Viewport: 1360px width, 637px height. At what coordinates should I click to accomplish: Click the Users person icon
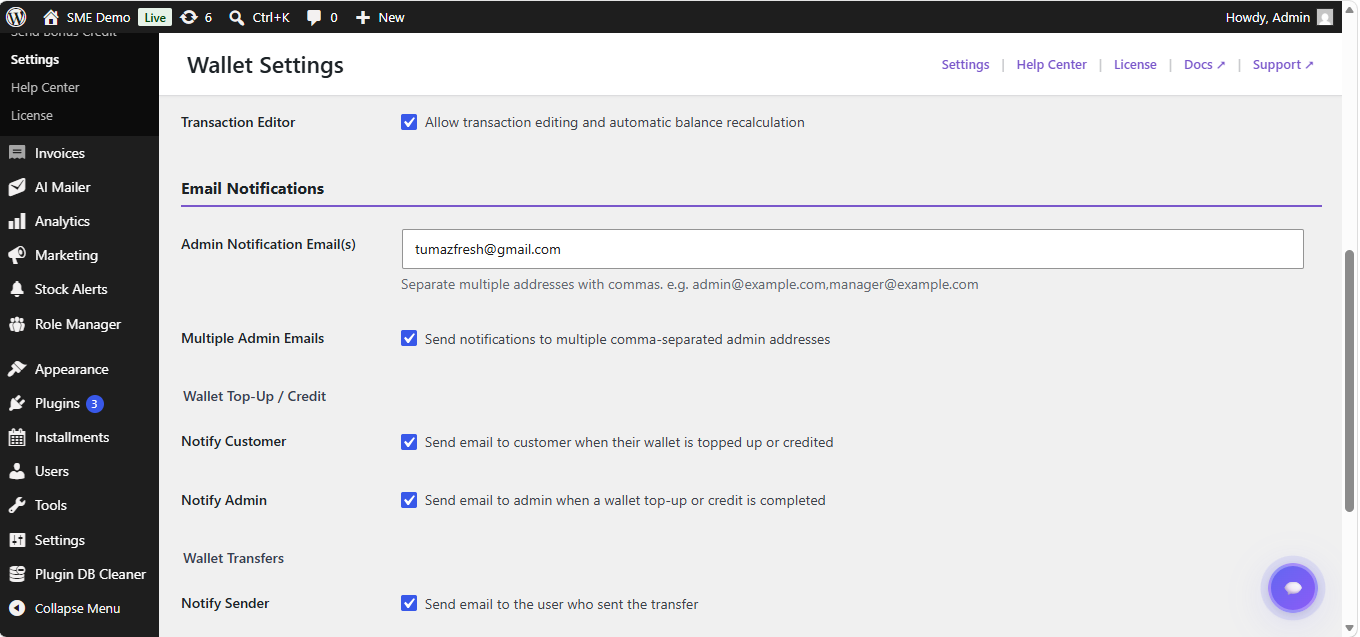tap(17, 471)
